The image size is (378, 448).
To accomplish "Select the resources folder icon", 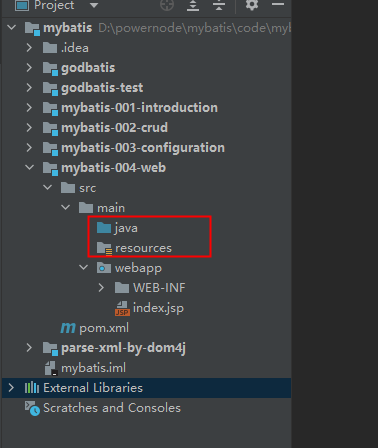I will [x=104, y=248].
